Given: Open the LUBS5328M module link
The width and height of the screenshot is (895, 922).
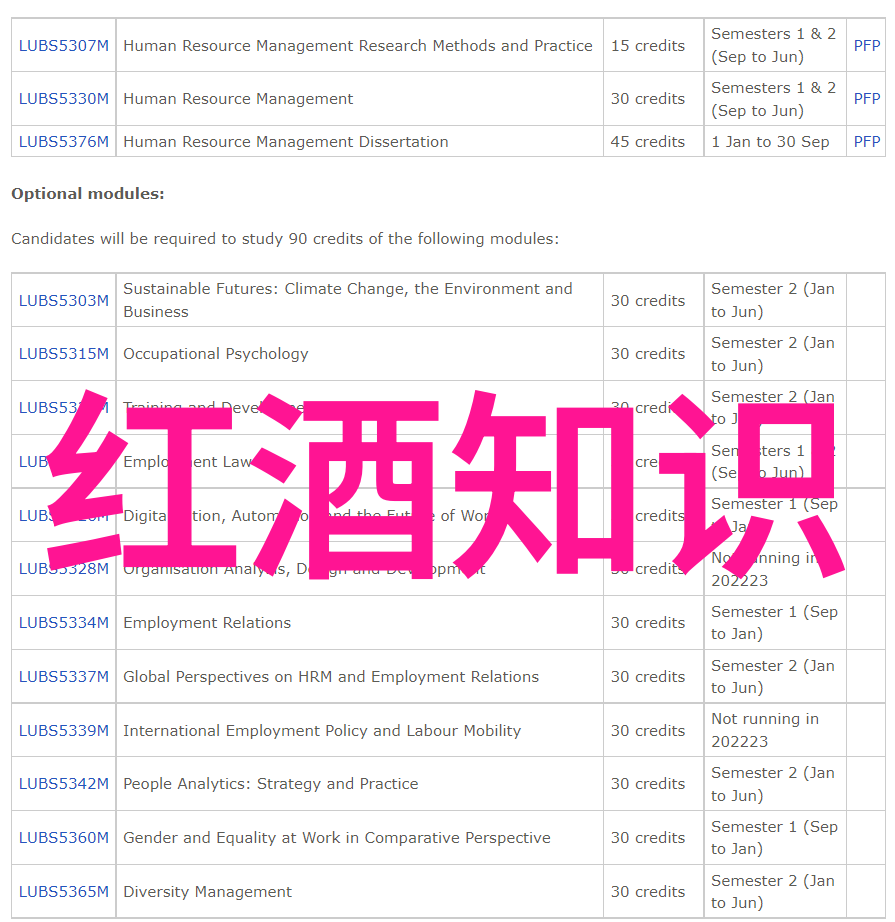Looking at the screenshot, I should tap(64, 569).
